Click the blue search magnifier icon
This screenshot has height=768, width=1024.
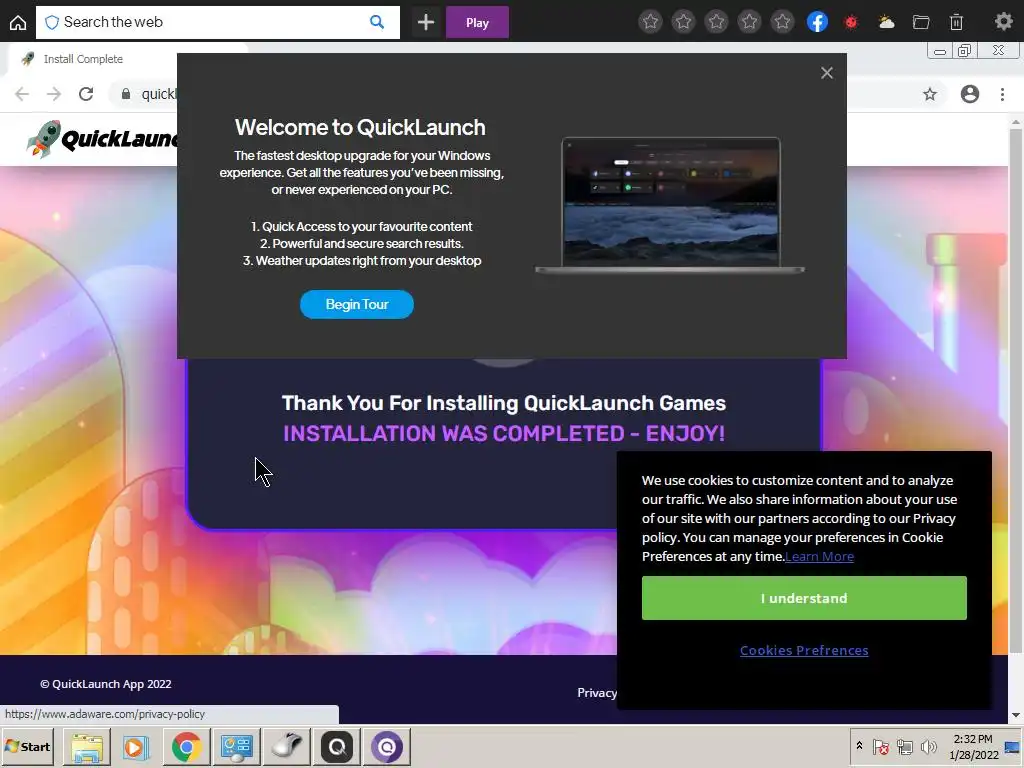tap(377, 22)
